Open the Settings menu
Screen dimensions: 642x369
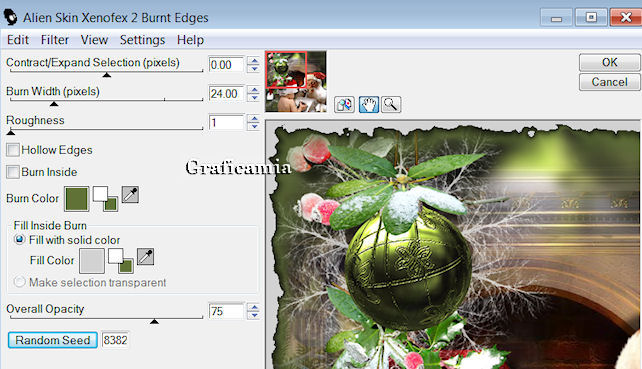(x=142, y=40)
